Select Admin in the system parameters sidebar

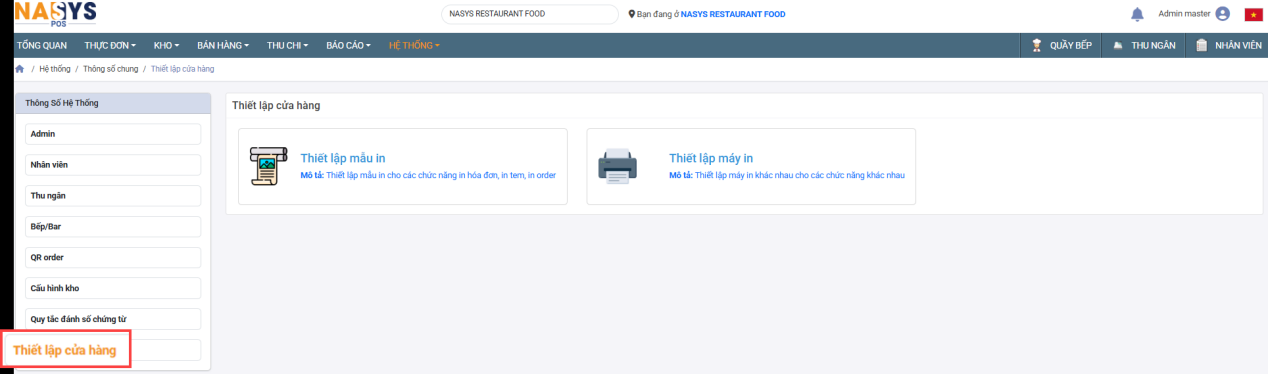[x=113, y=134]
